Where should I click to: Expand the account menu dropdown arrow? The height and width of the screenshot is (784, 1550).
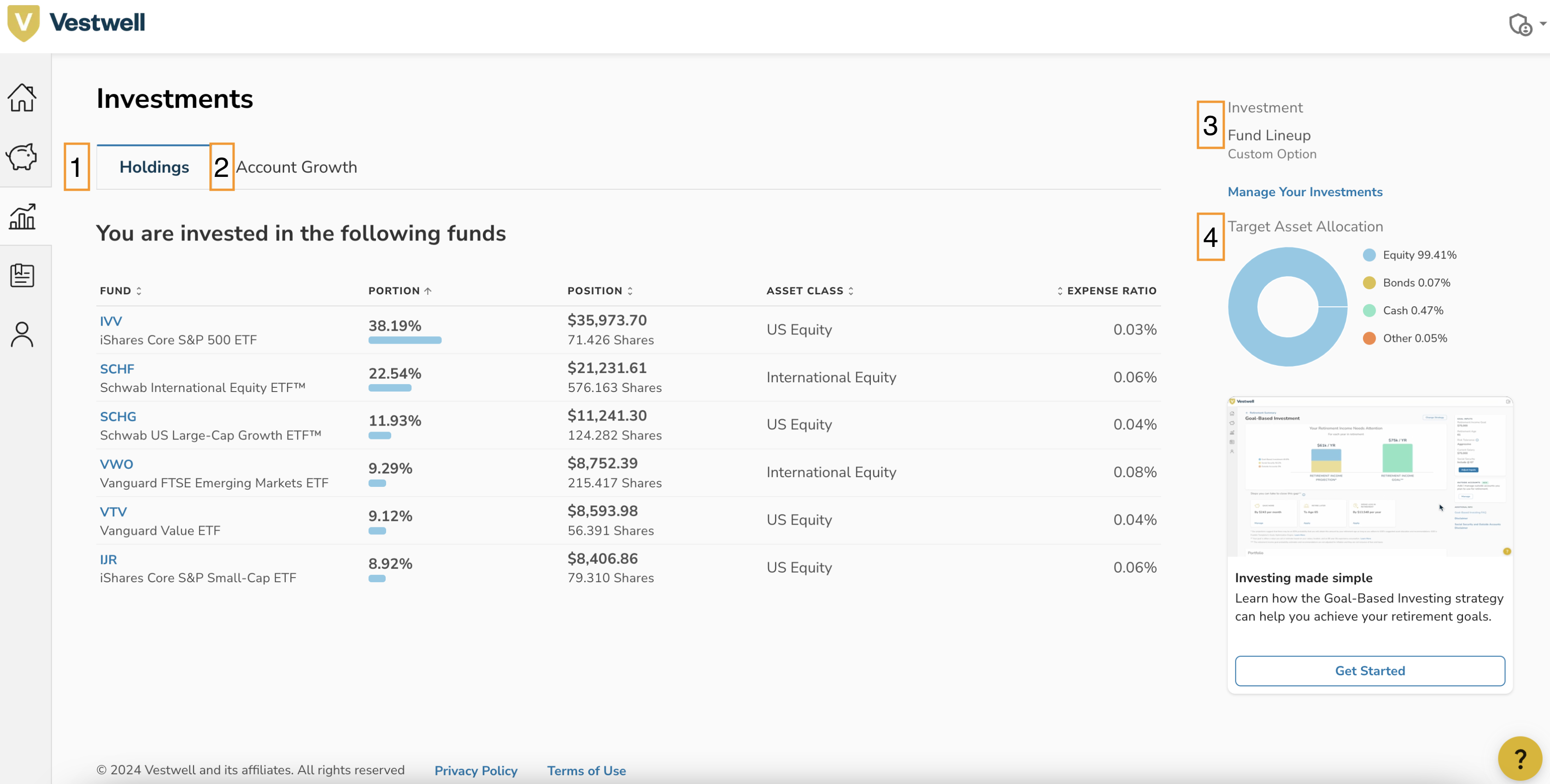click(x=1543, y=23)
